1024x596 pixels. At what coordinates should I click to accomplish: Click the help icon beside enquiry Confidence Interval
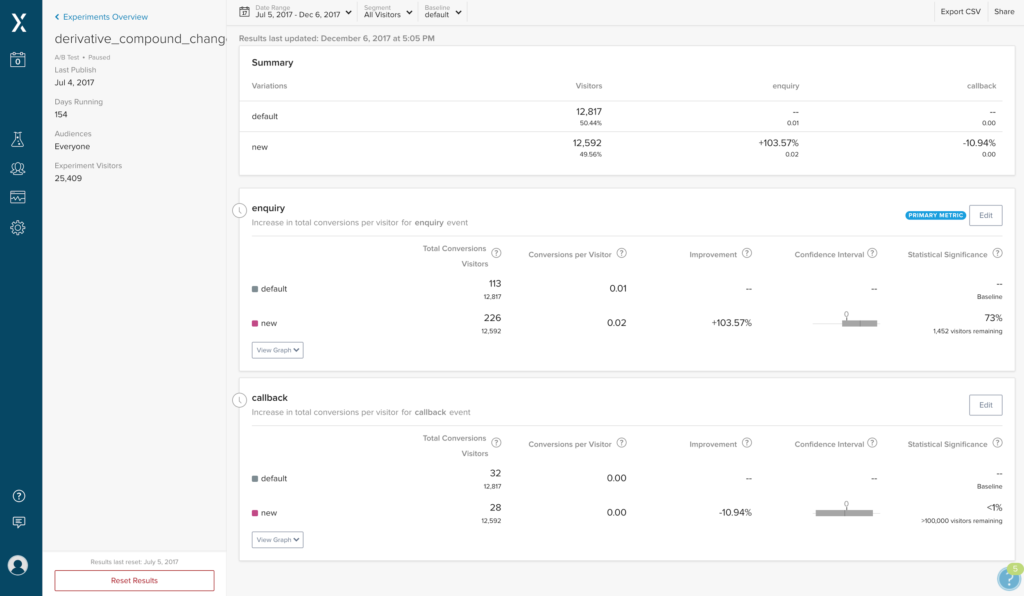click(872, 254)
